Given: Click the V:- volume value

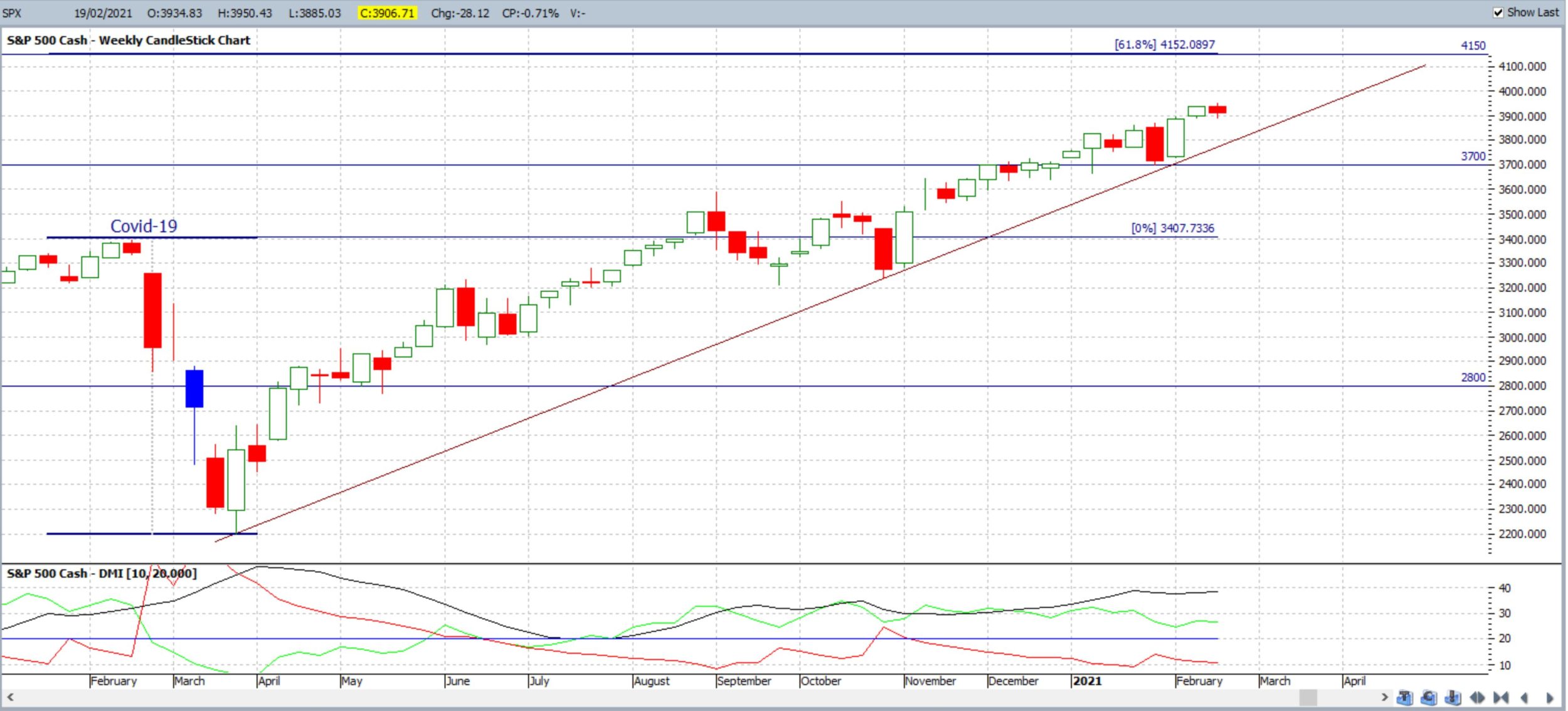Looking at the screenshot, I should click(578, 13).
